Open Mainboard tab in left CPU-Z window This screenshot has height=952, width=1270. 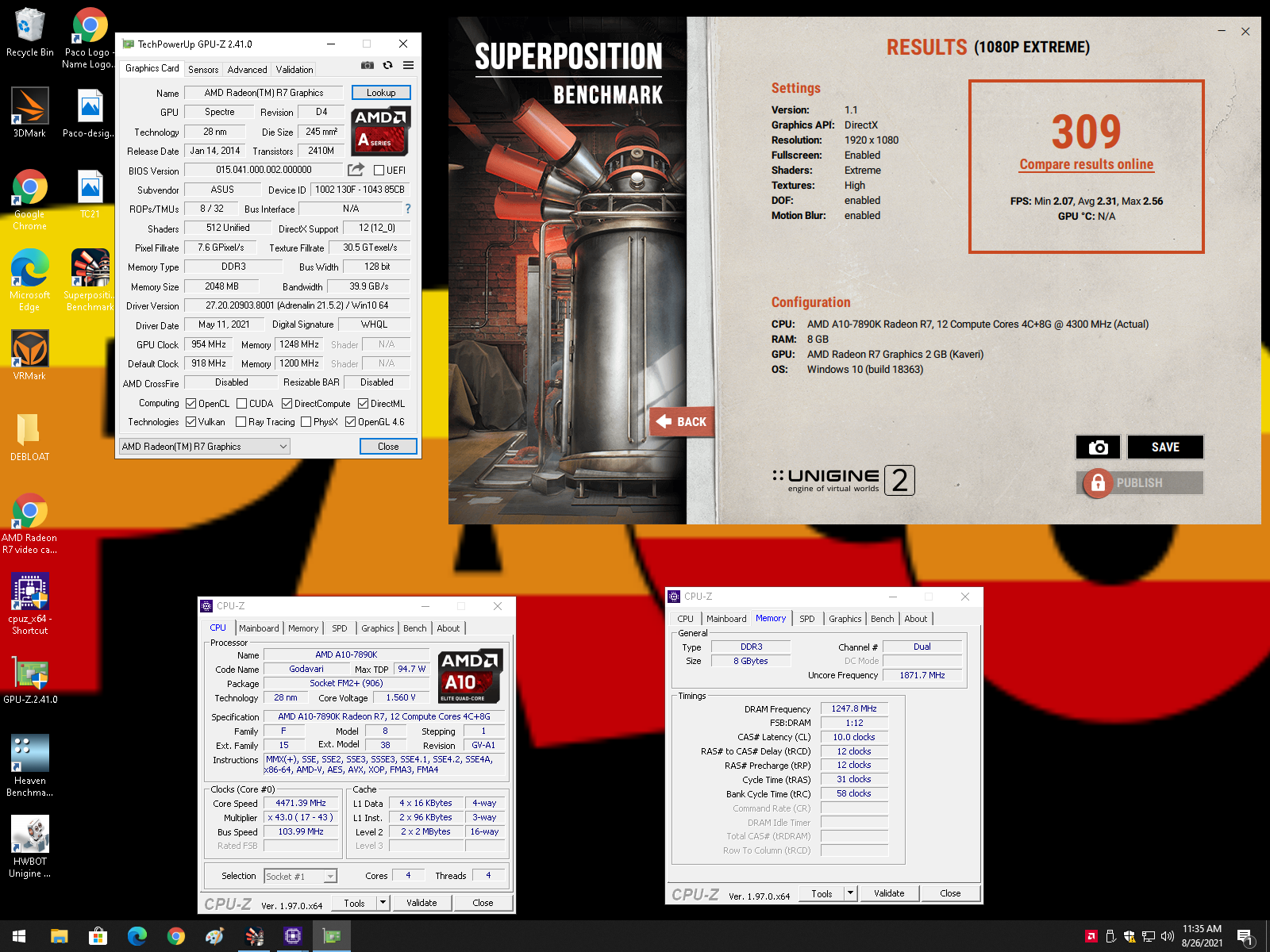click(x=259, y=628)
